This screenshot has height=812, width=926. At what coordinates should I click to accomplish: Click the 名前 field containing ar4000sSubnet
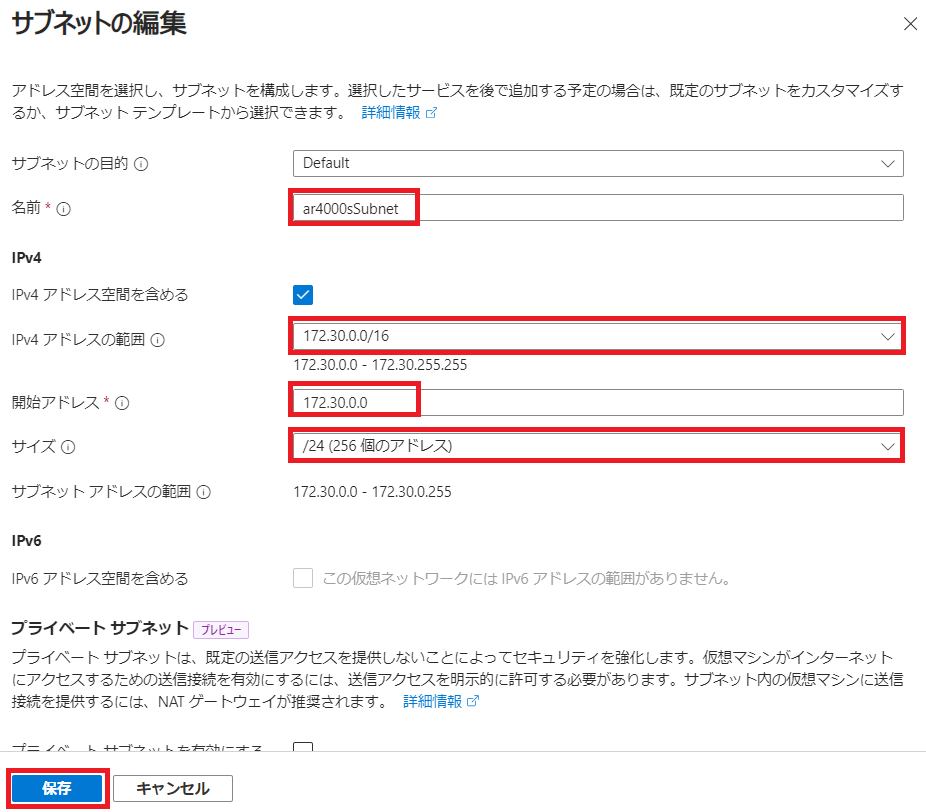point(598,207)
